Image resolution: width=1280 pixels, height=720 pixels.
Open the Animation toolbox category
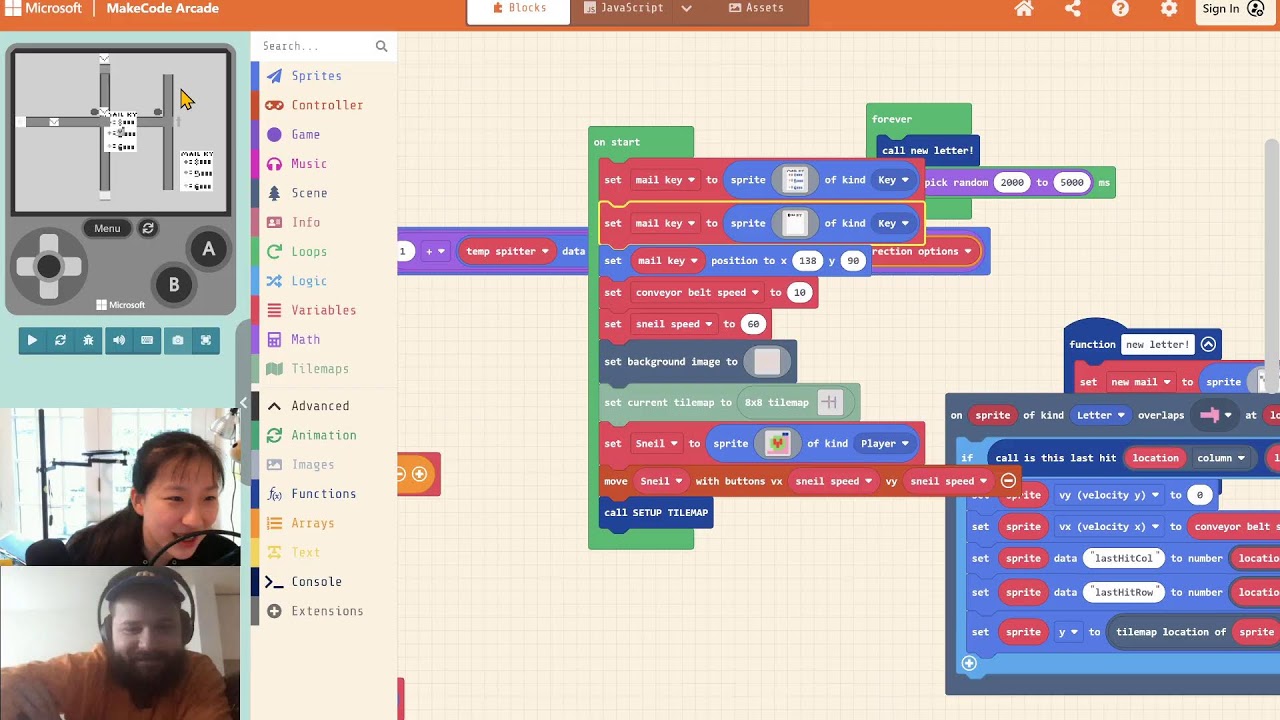[x=324, y=435]
